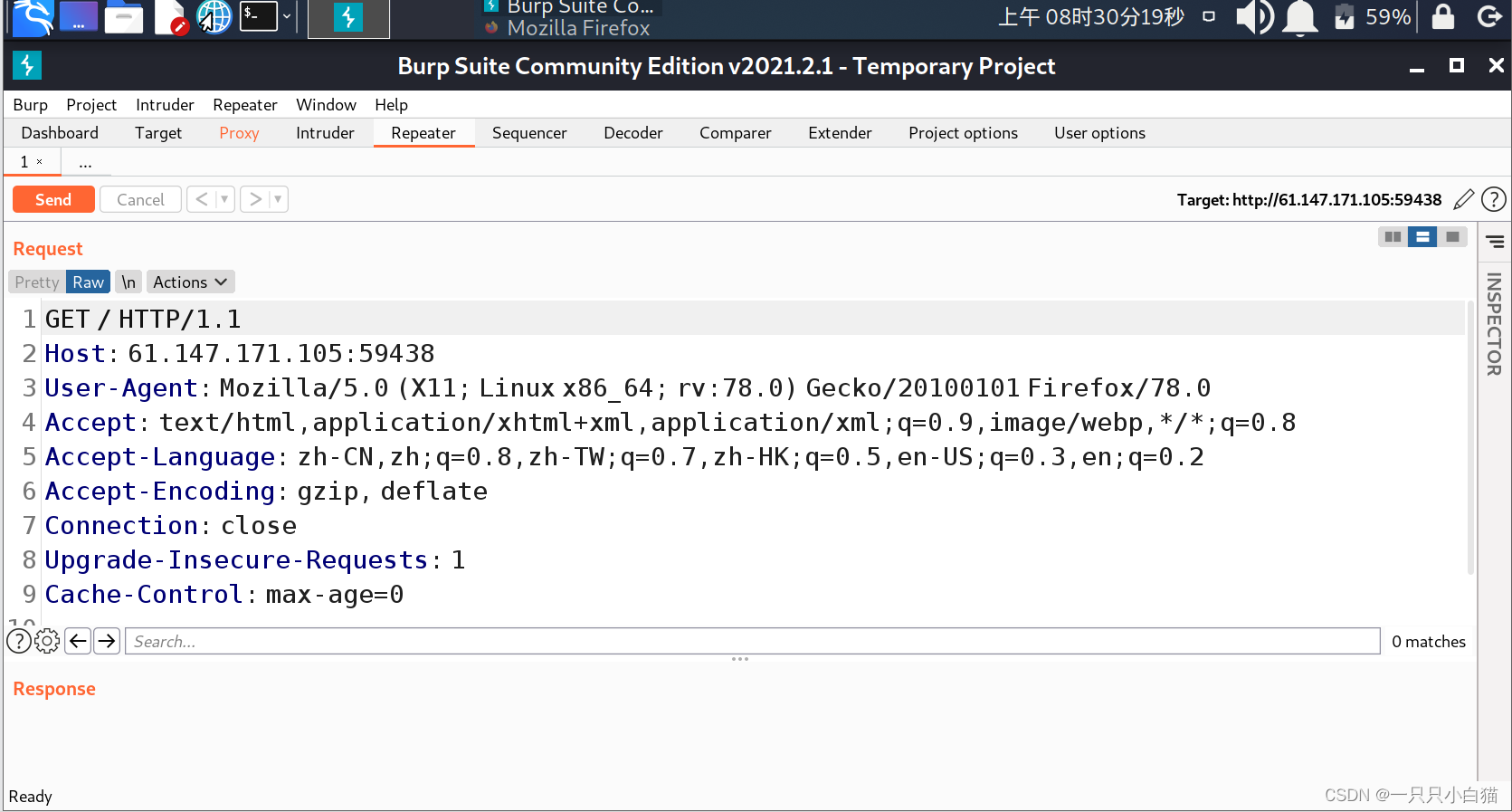The width and height of the screenshot is (1512, 812).
Task: Expand the Inspector panel icon
Action: pos(1495,242)
